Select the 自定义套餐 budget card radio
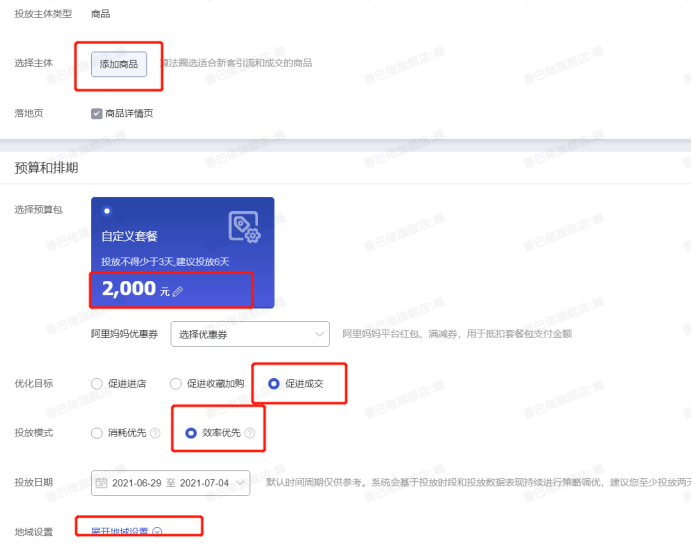 pos(107,211)
